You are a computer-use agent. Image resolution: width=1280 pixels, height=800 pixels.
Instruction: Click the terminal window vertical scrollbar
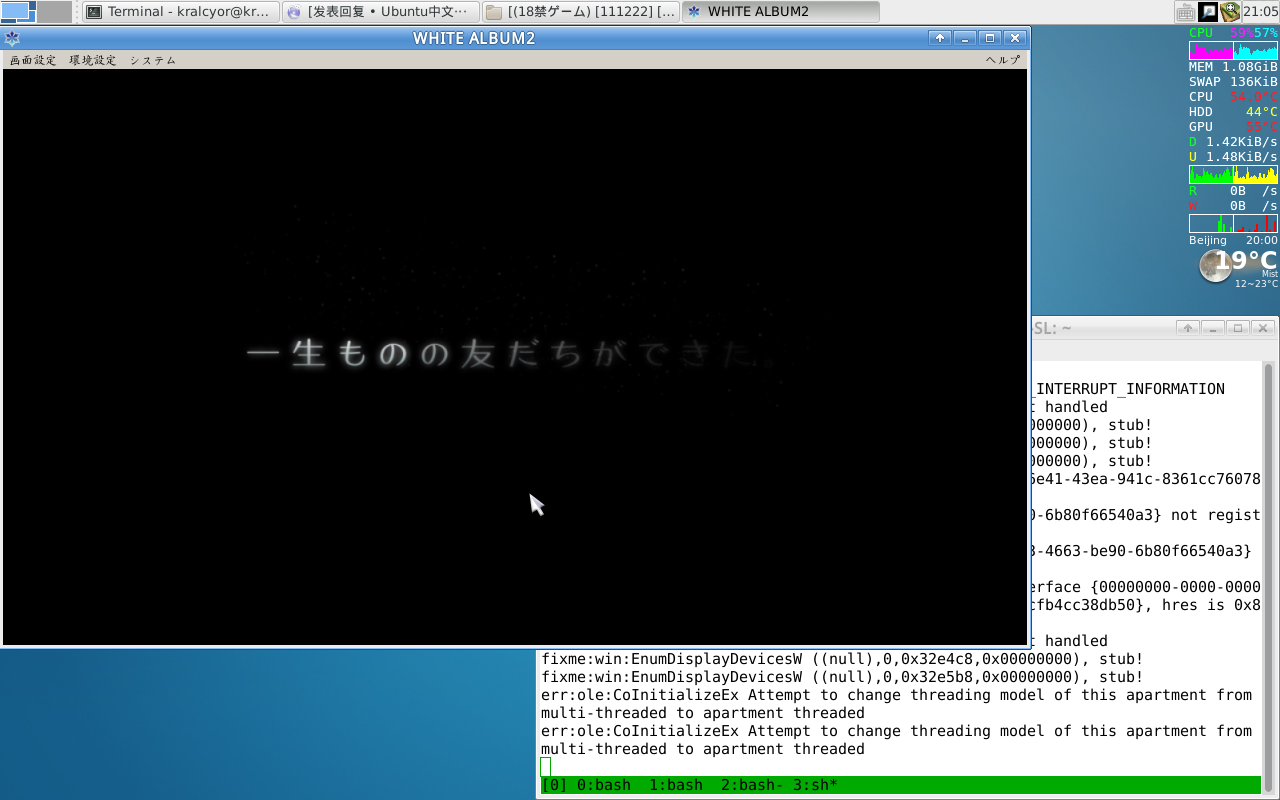click(1270, 578)
